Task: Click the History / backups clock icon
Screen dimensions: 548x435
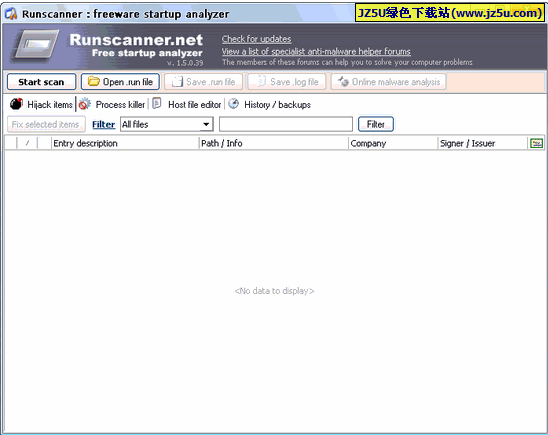Action: click(x=233, y=104)
